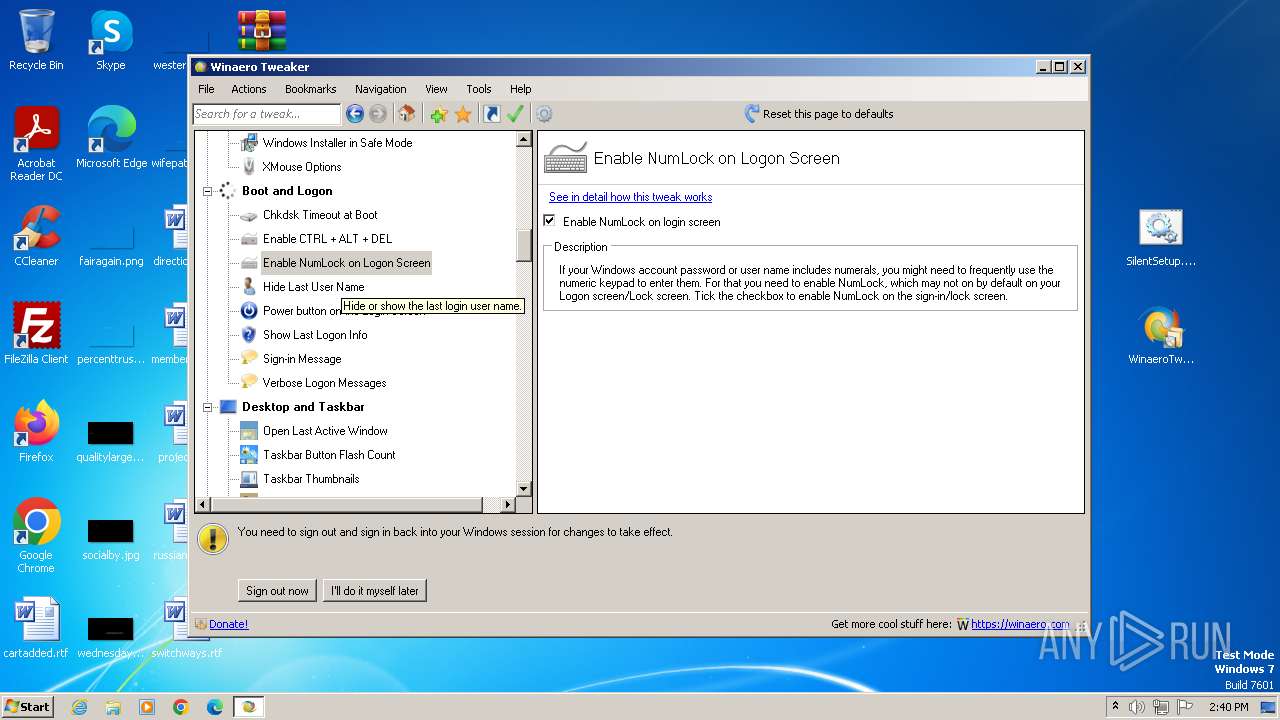Viewport: 1280px width, 720px height.
Task: Click the tree scroll up arrow
Action: [x=523, y=140]
